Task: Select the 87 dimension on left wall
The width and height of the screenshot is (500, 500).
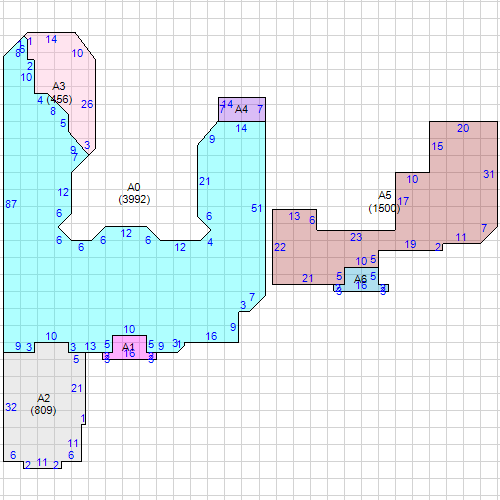Action: [11, 204]
